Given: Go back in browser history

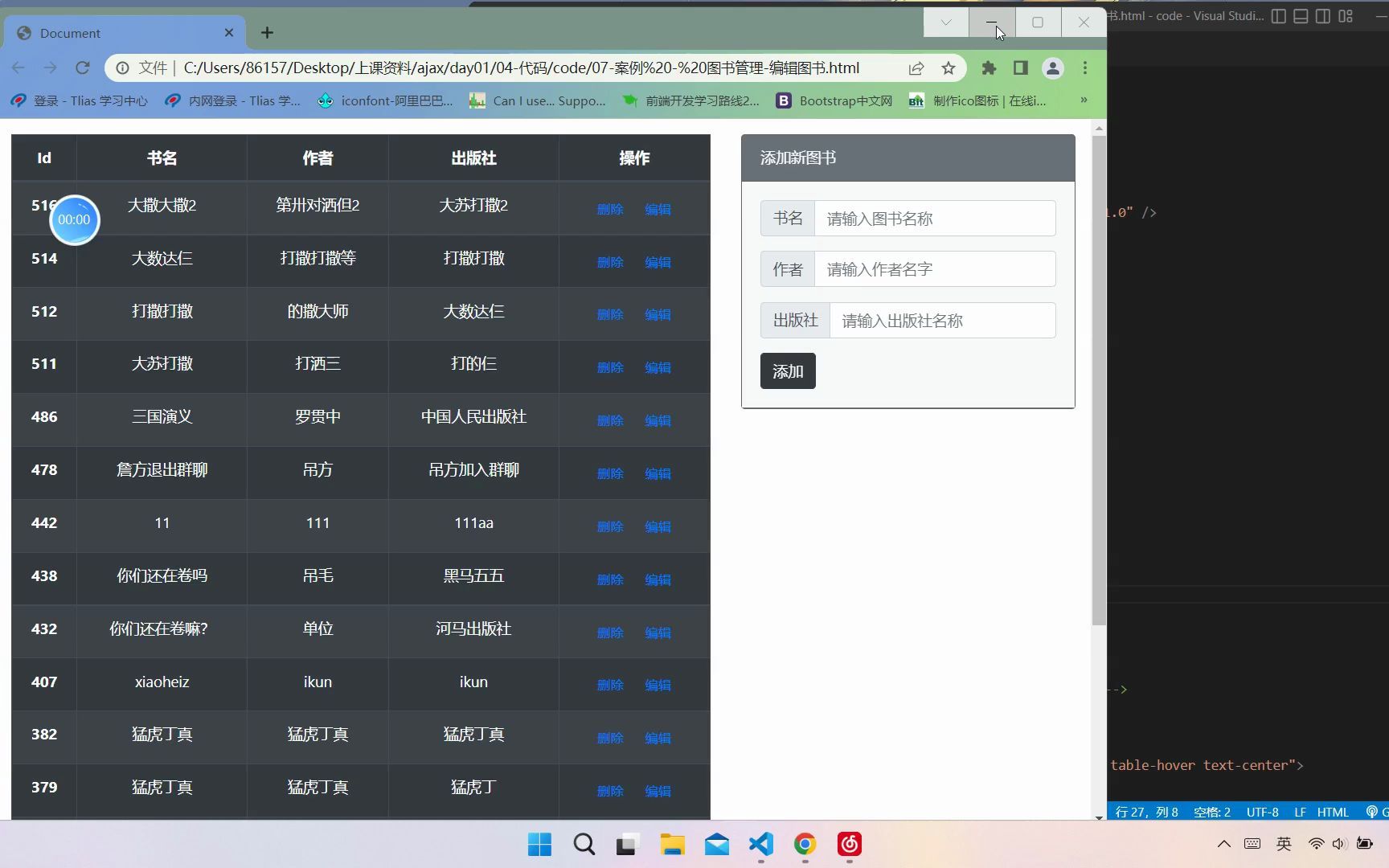Looking at the screenshot, I should click(18, 68).
